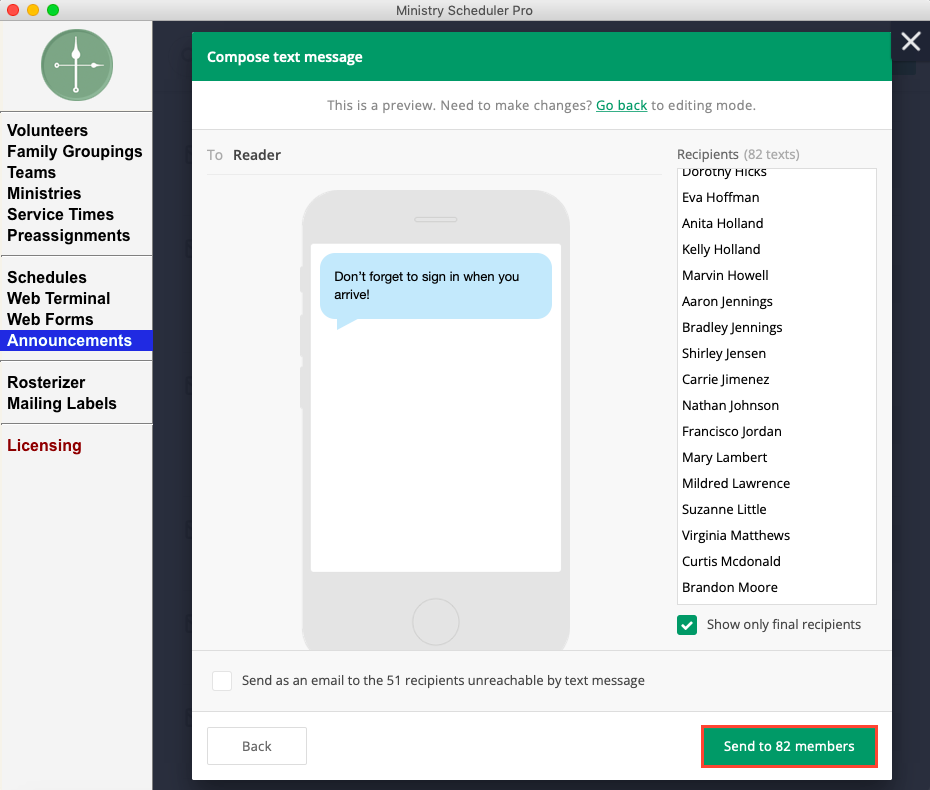Open Family Groupings section
The width and height of the screenshot is (930, 790).
(74, 151)
